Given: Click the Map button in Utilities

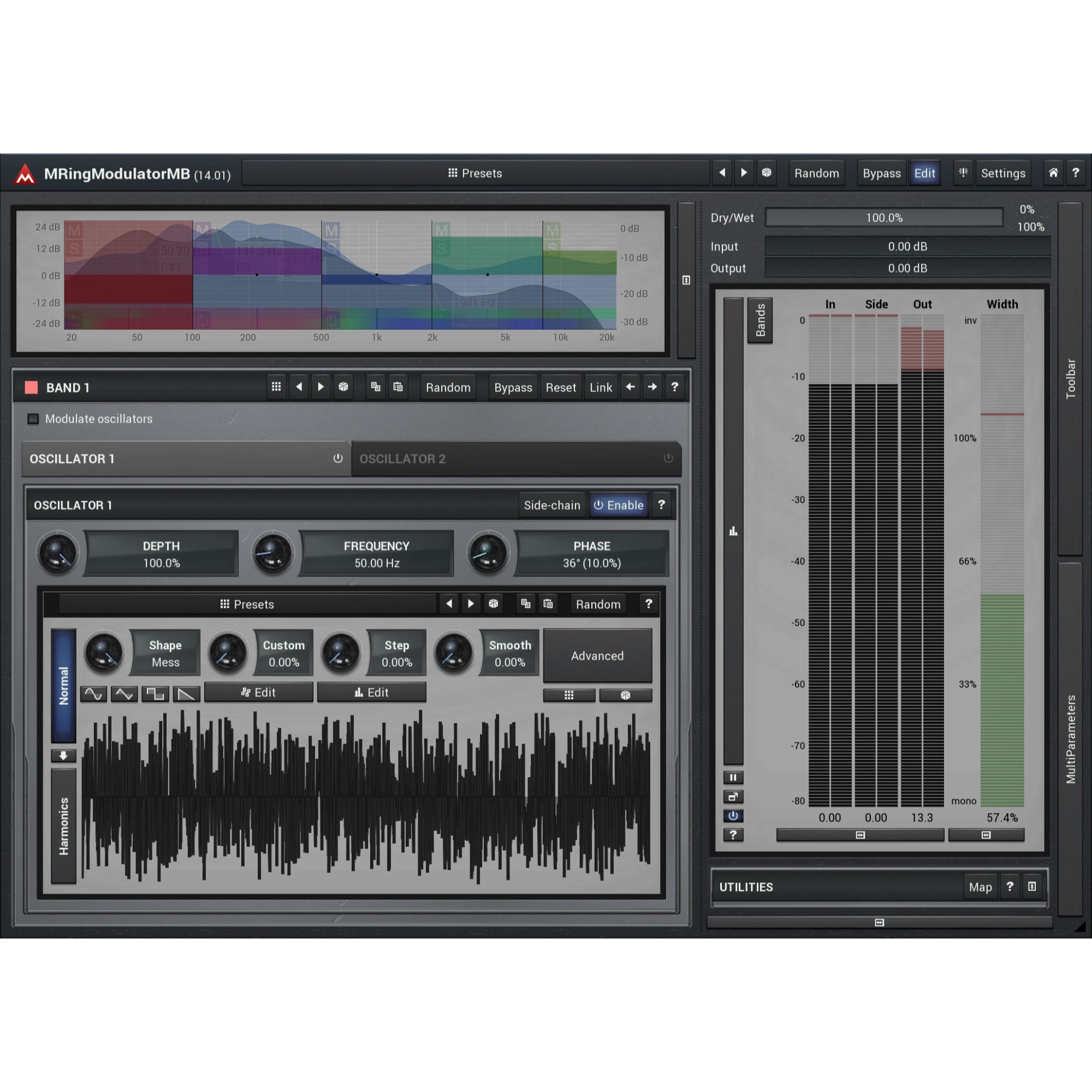Looking at the screenshot, I should (x=980, y=887).
